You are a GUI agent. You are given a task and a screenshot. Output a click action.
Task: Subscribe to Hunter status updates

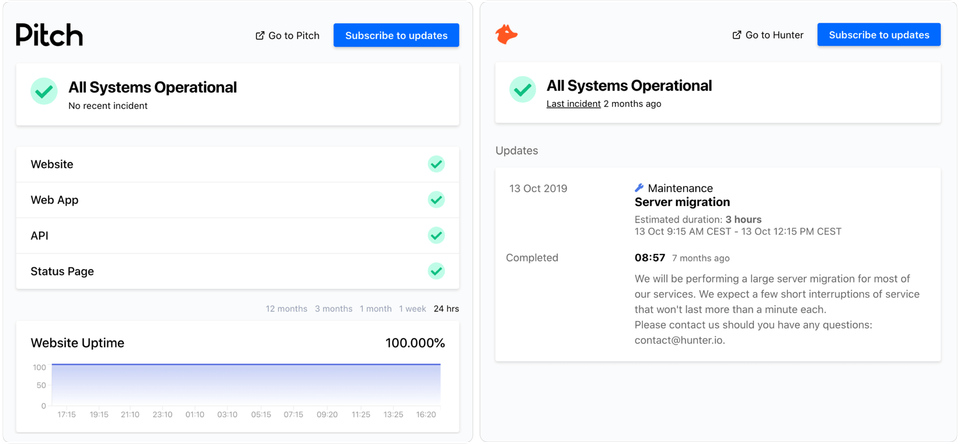pos(879,35)
